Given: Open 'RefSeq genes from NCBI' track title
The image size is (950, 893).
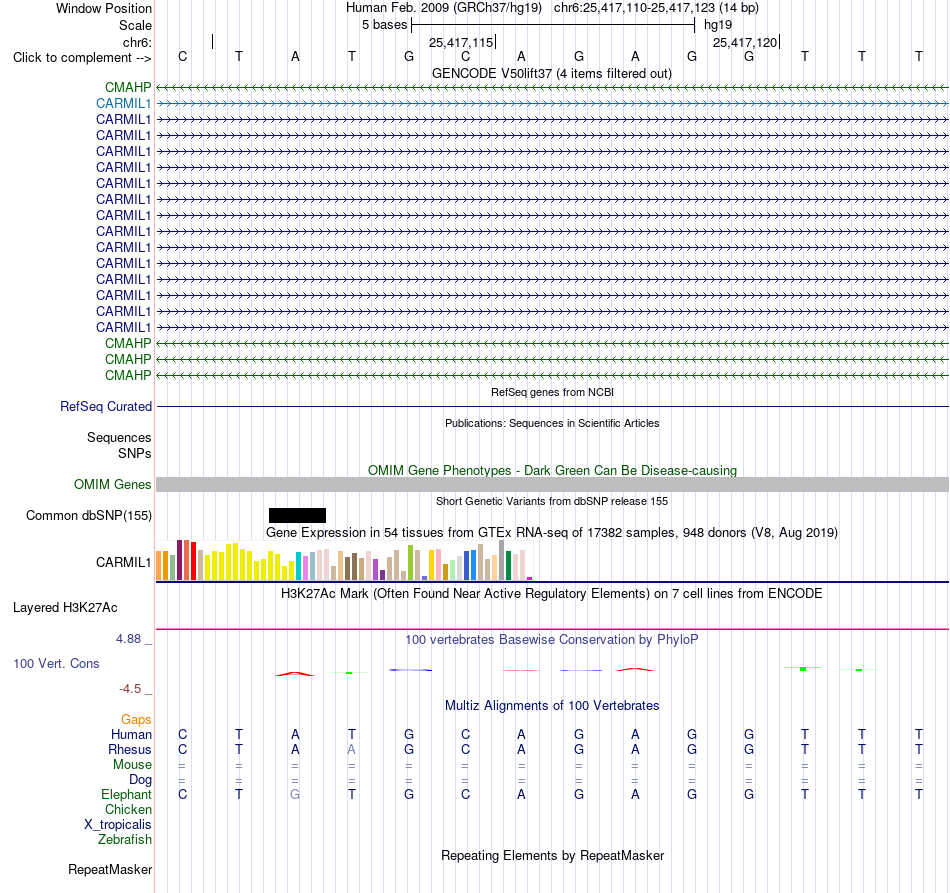Looking at the screenshot, I should [x=552, y=392].
